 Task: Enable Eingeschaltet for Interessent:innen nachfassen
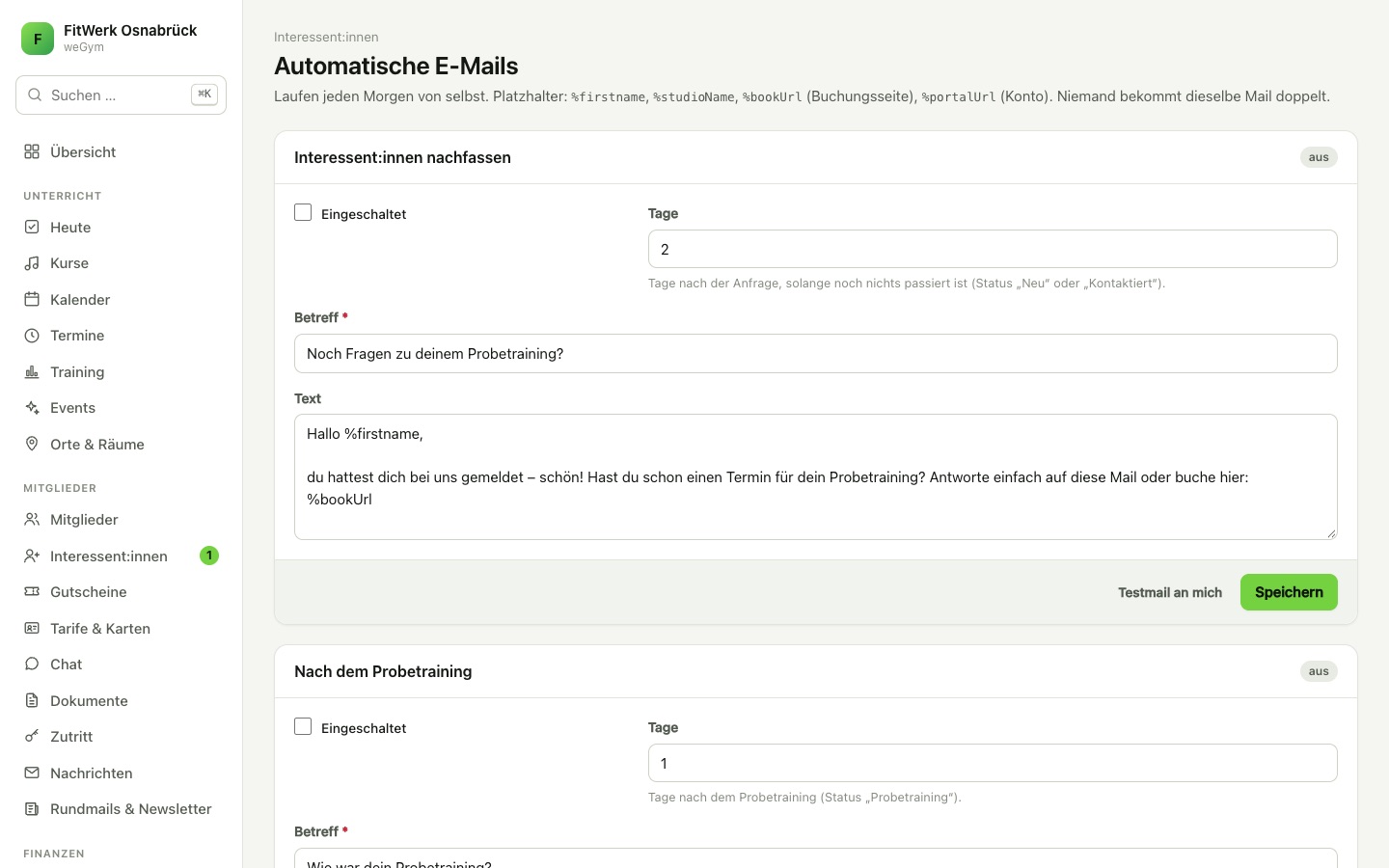[x=303, y=212]
